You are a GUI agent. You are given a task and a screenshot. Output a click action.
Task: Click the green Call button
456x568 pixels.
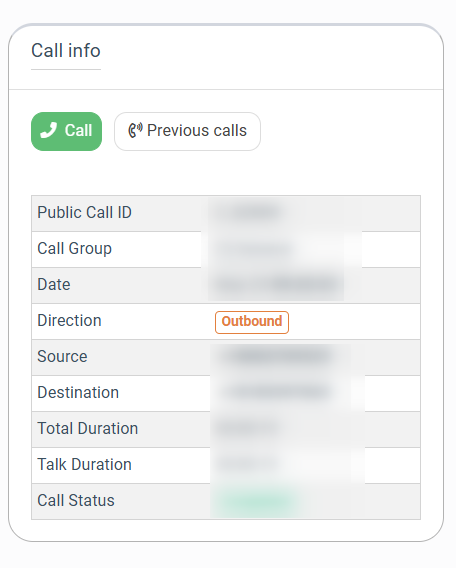[x=66, y=131]
